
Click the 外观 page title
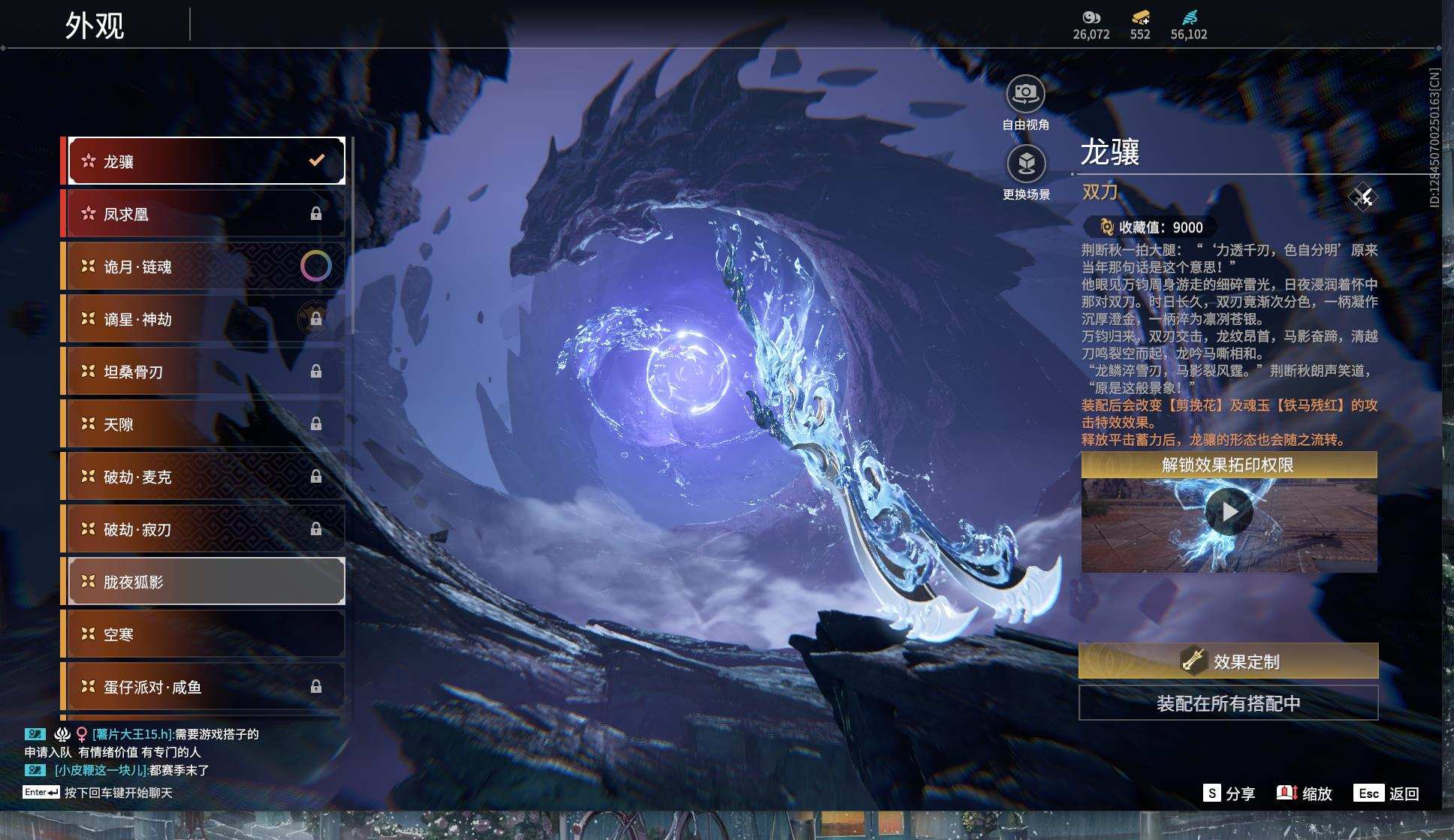(95, 26)
